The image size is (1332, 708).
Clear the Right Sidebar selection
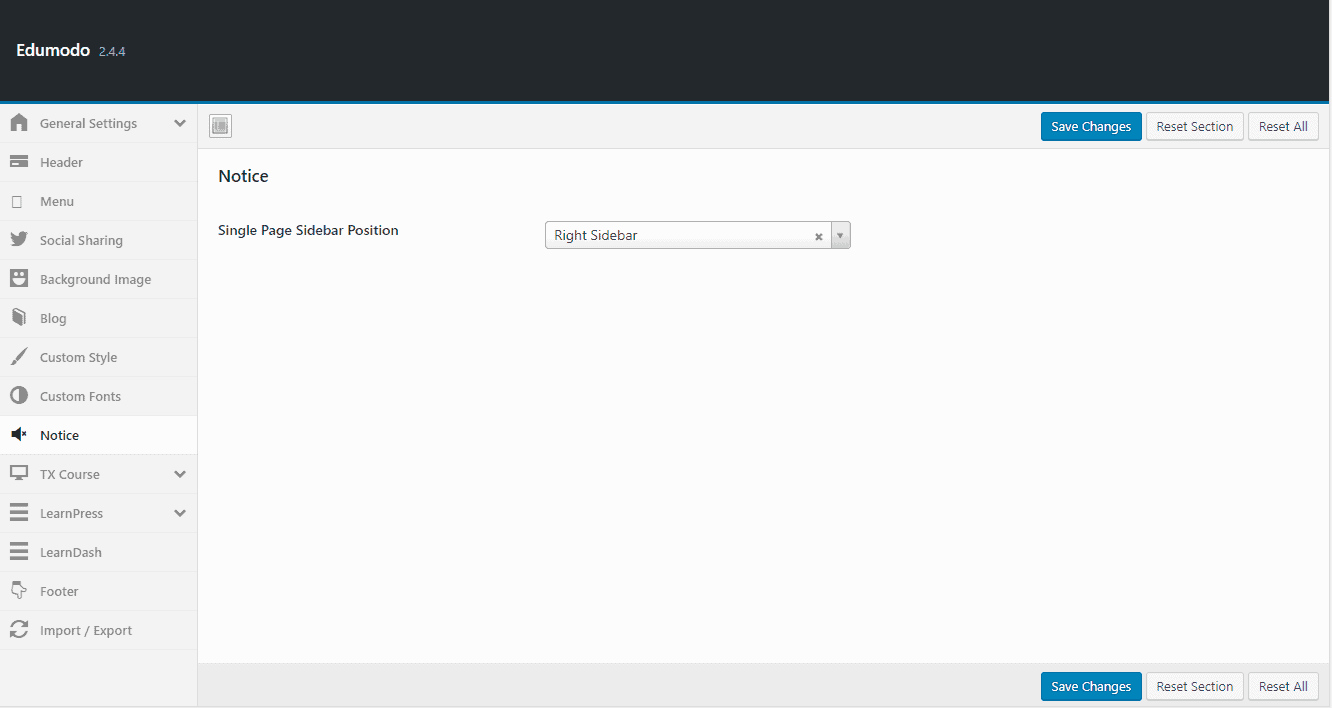[x=818, y=237]
